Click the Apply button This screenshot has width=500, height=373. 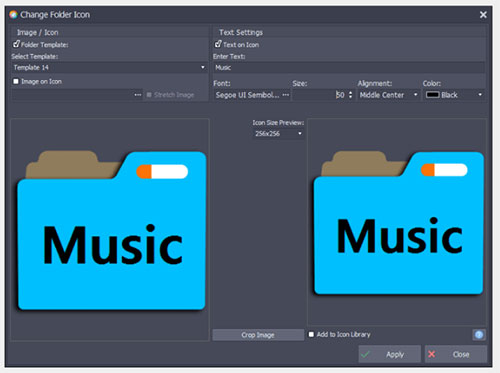[x=389, y=354]
